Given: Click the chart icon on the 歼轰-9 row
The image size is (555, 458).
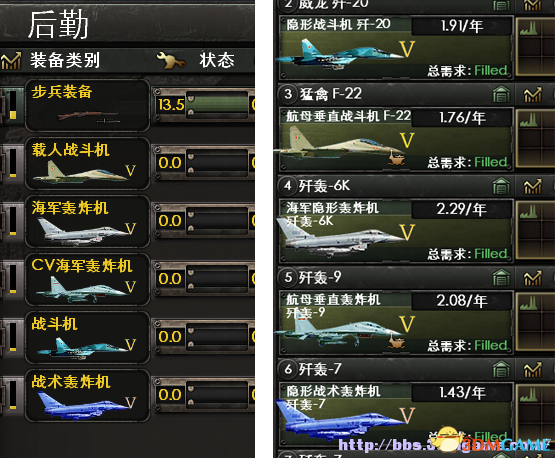Looking at the screenshot, I should click(x=533, y=278).
